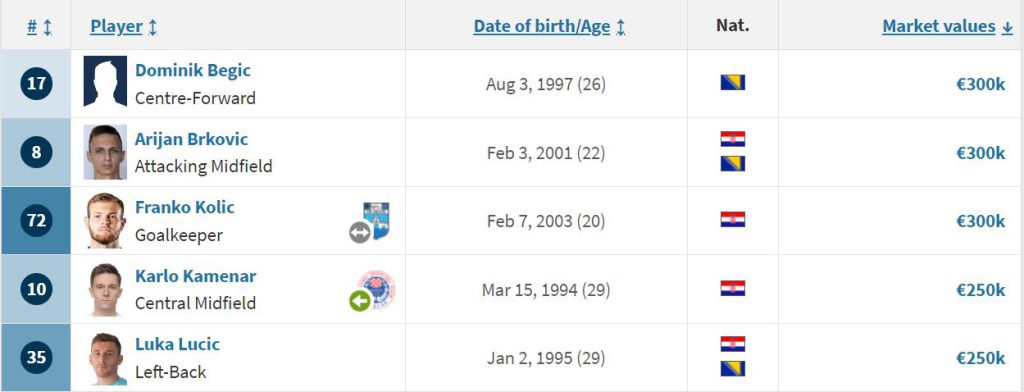Image resolution: width=1024 pixels, height=392 pixels.
Task: Click Bosnia flag in Luka Lucic row
Action: point(733,368)
